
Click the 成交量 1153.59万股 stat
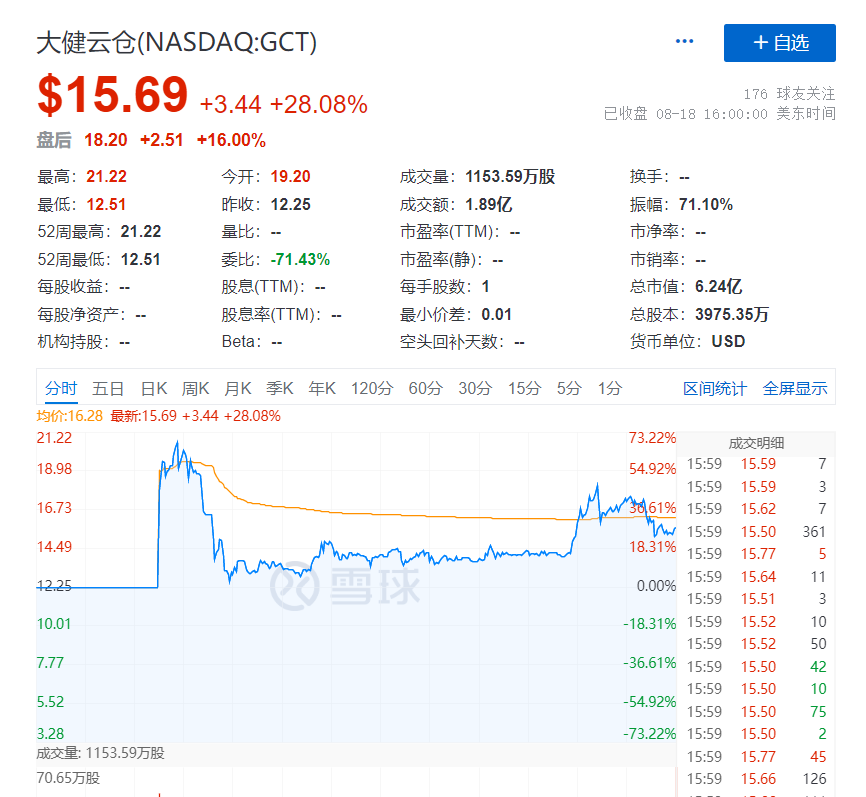[x=477, y=177]
